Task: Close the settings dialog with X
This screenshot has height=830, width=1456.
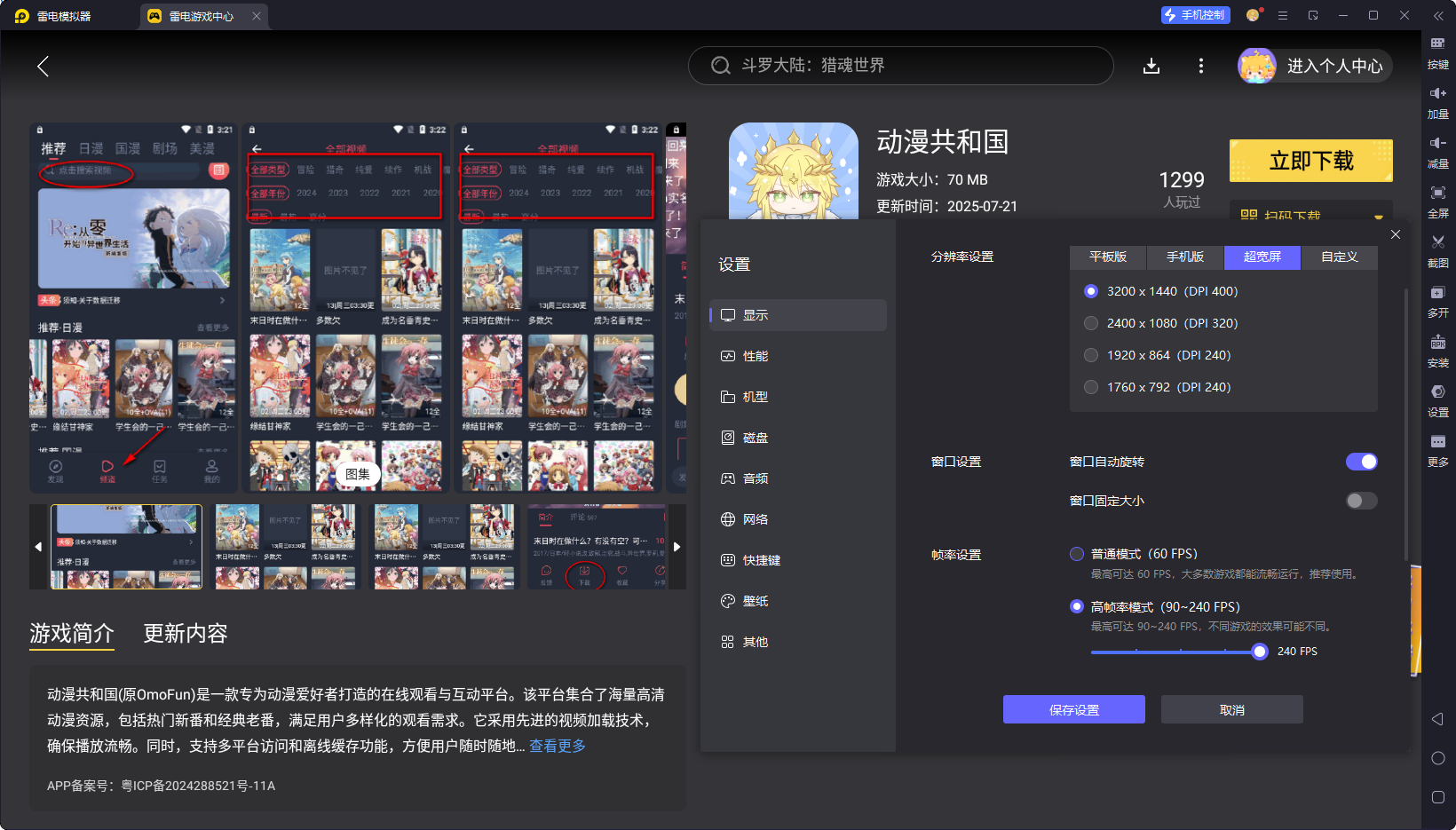Action: pyautogui.click(x=1396, y=234)
